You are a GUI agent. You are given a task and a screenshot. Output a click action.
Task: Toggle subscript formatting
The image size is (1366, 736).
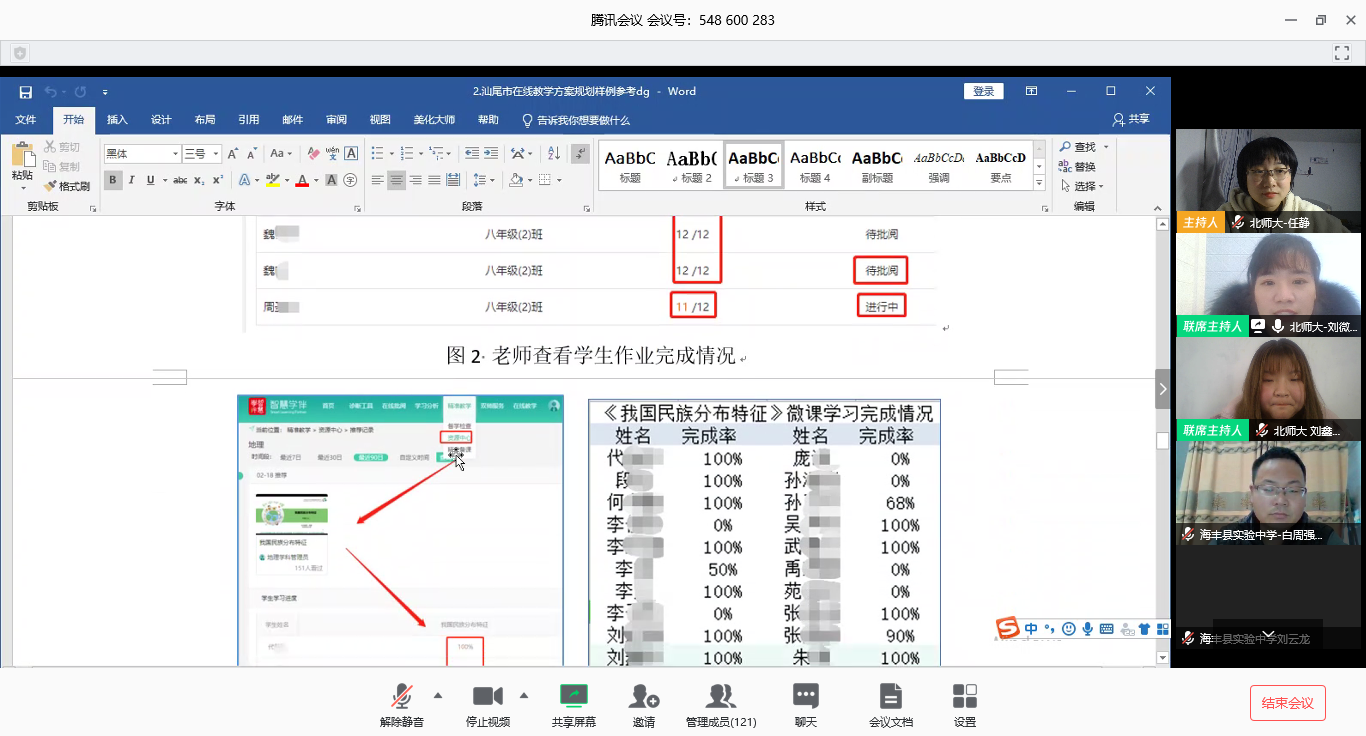click(x=199, y=180)
